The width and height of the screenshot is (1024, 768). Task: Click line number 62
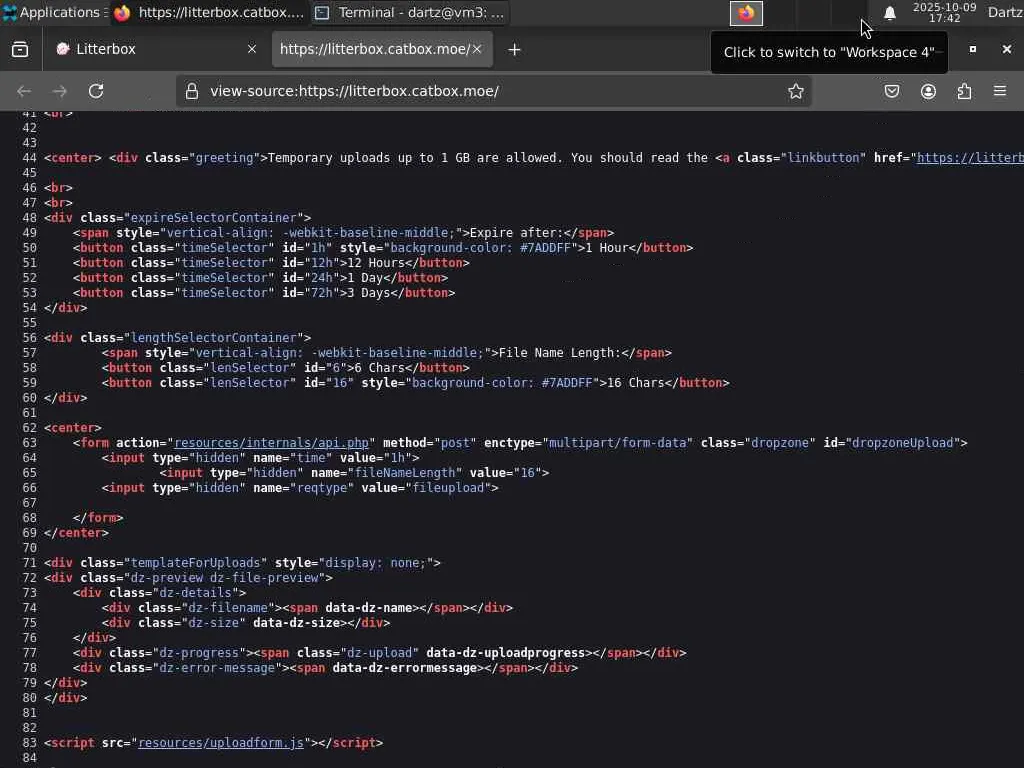pyautogui.click(x=29, y=428)
